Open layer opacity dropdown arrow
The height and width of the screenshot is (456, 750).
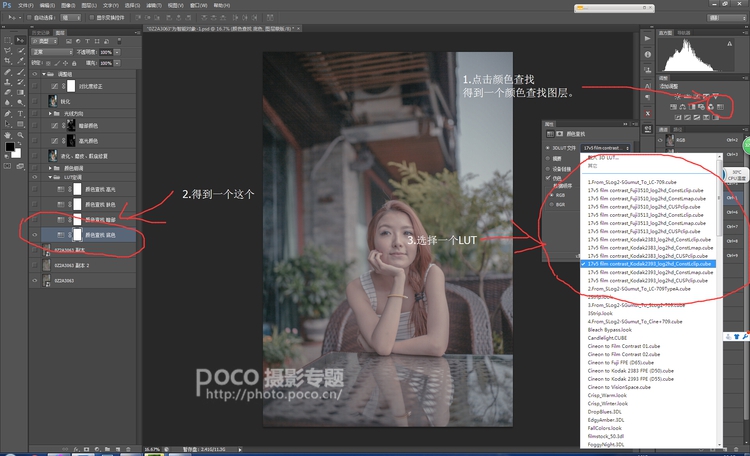click(x=117, y=52)
